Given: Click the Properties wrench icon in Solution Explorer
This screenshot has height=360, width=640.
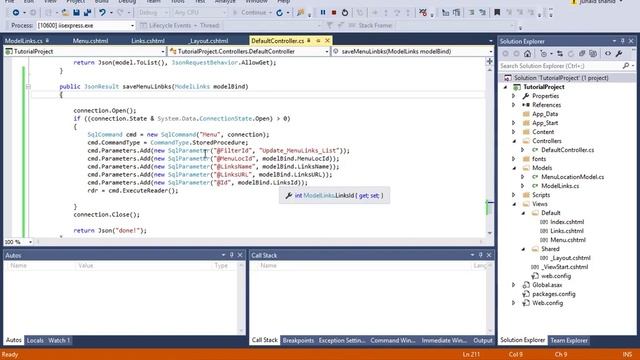Looking at the screenshot, I should [619, 53].
